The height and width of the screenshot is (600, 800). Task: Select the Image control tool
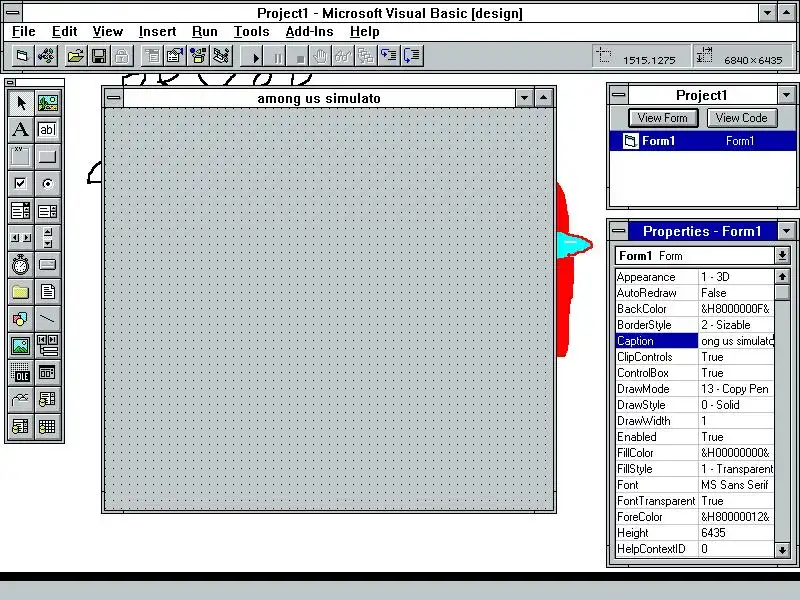click(20, 346)
